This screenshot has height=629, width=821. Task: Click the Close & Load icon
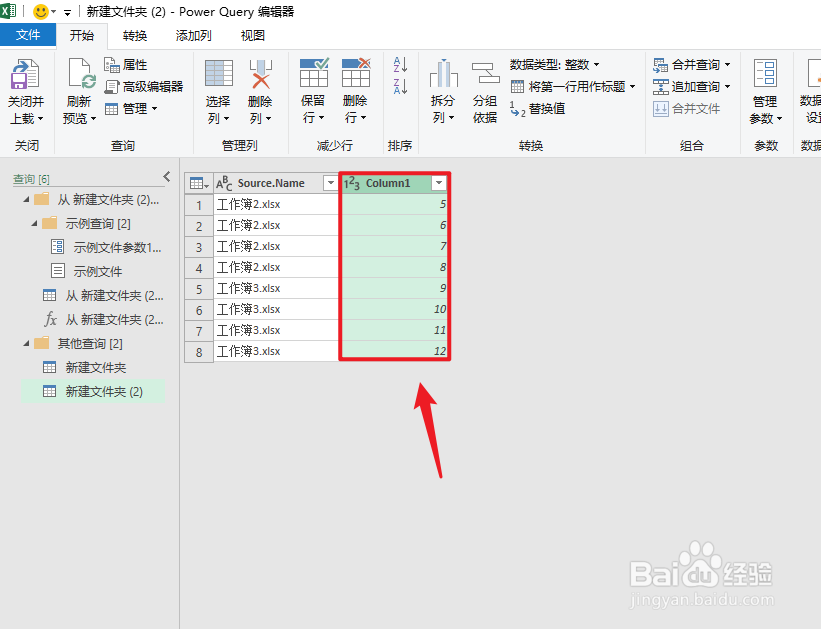click(x=25, y=74)
